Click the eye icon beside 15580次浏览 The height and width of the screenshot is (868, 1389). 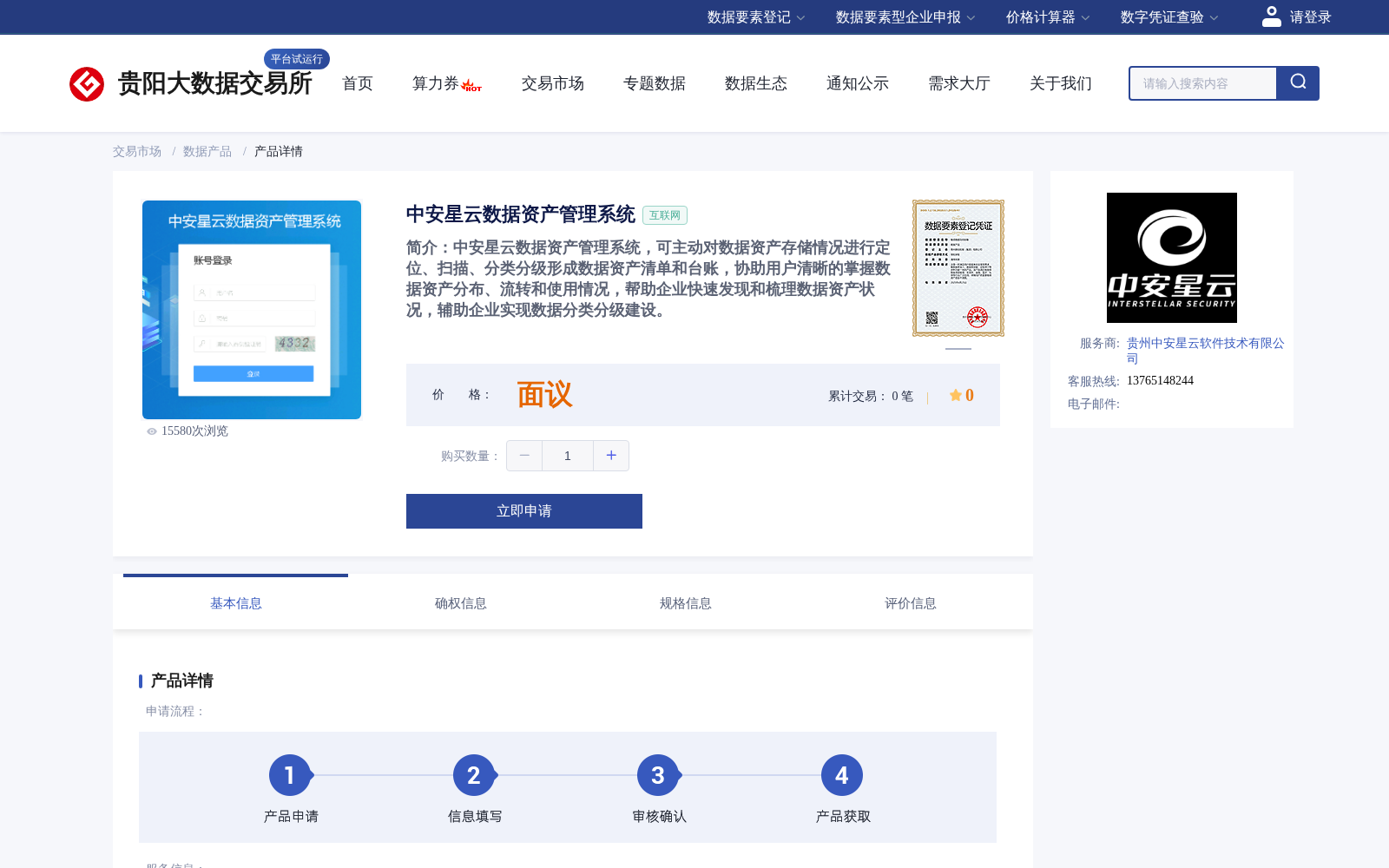coord(152,431)
